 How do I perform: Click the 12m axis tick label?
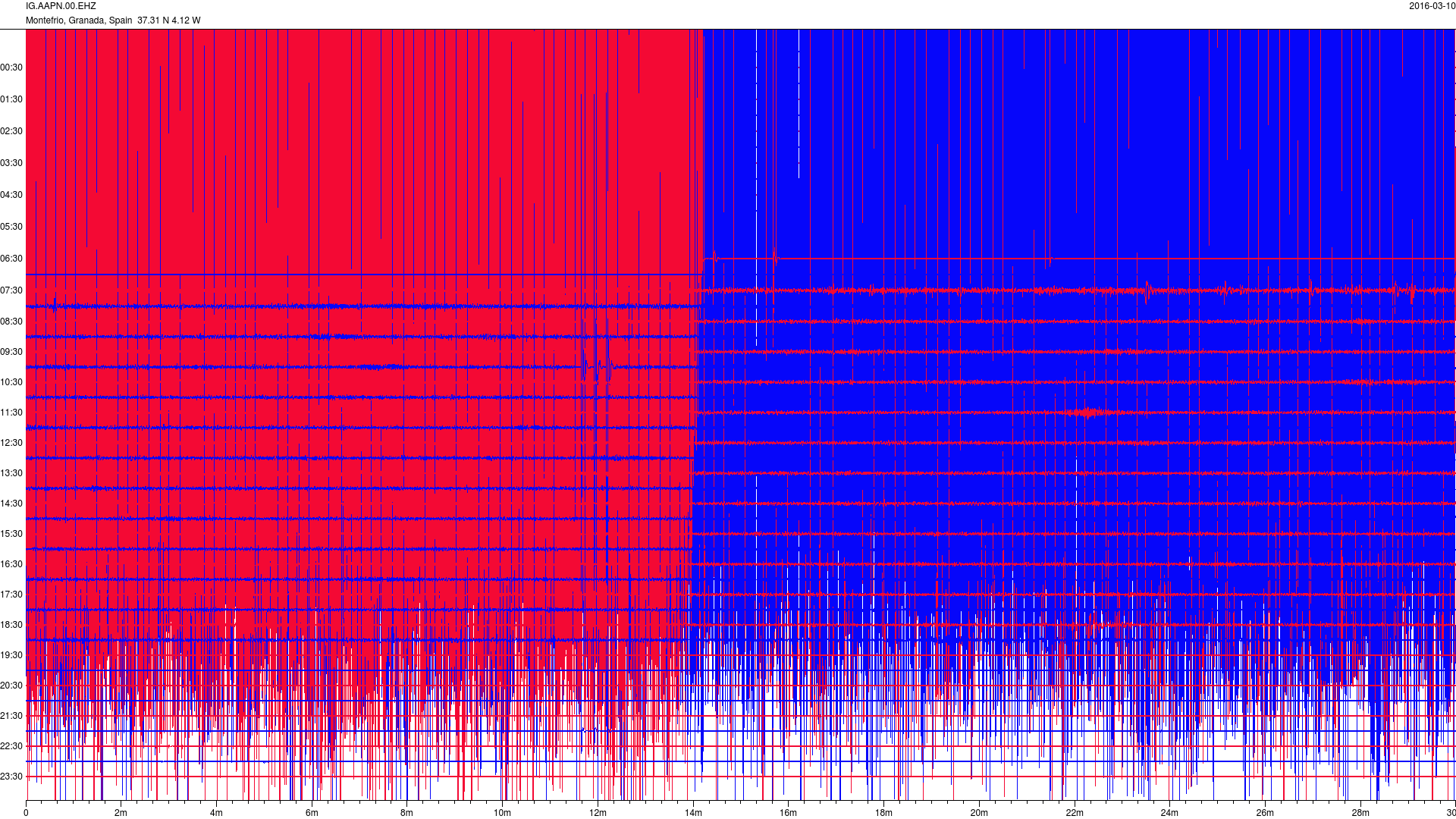(x=598, y=813)
